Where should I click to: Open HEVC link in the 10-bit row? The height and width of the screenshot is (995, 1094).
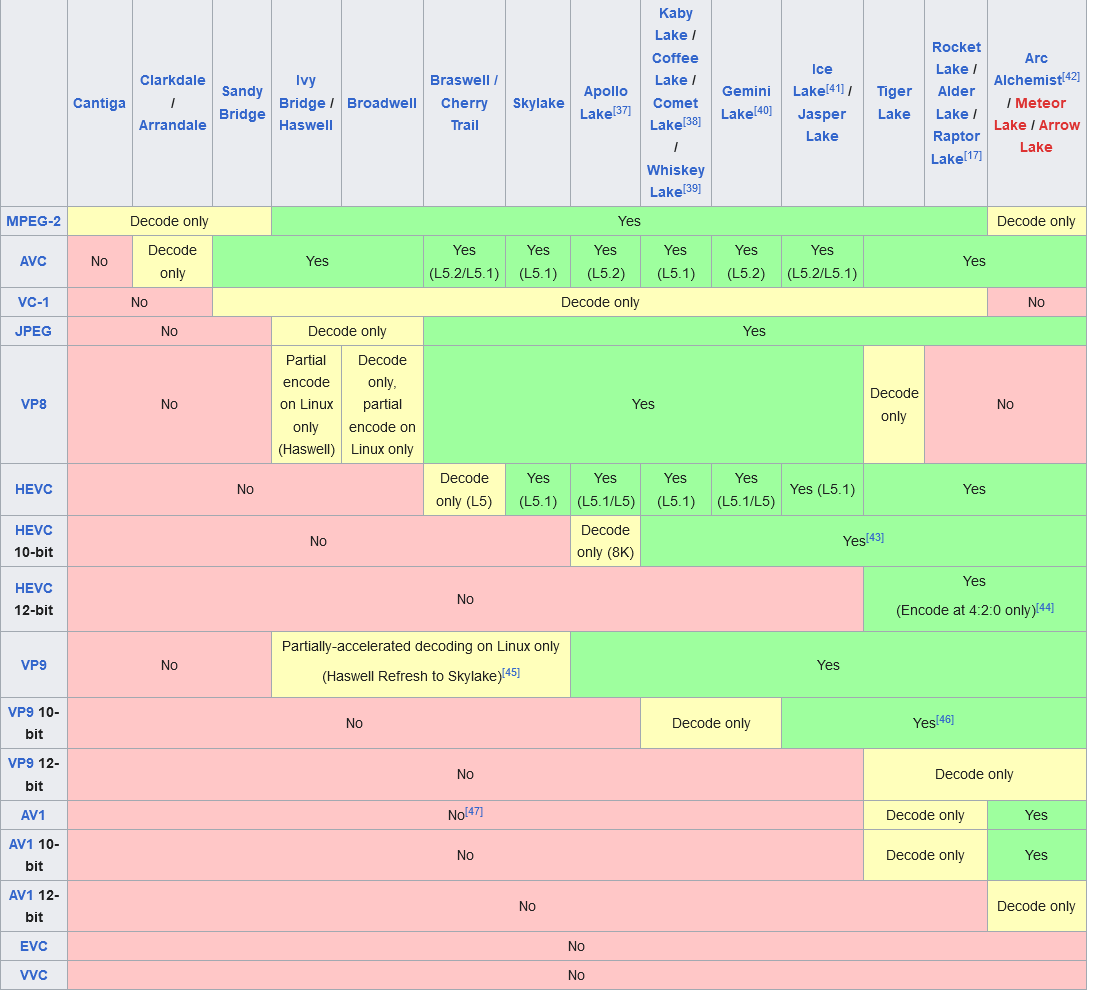33,530
